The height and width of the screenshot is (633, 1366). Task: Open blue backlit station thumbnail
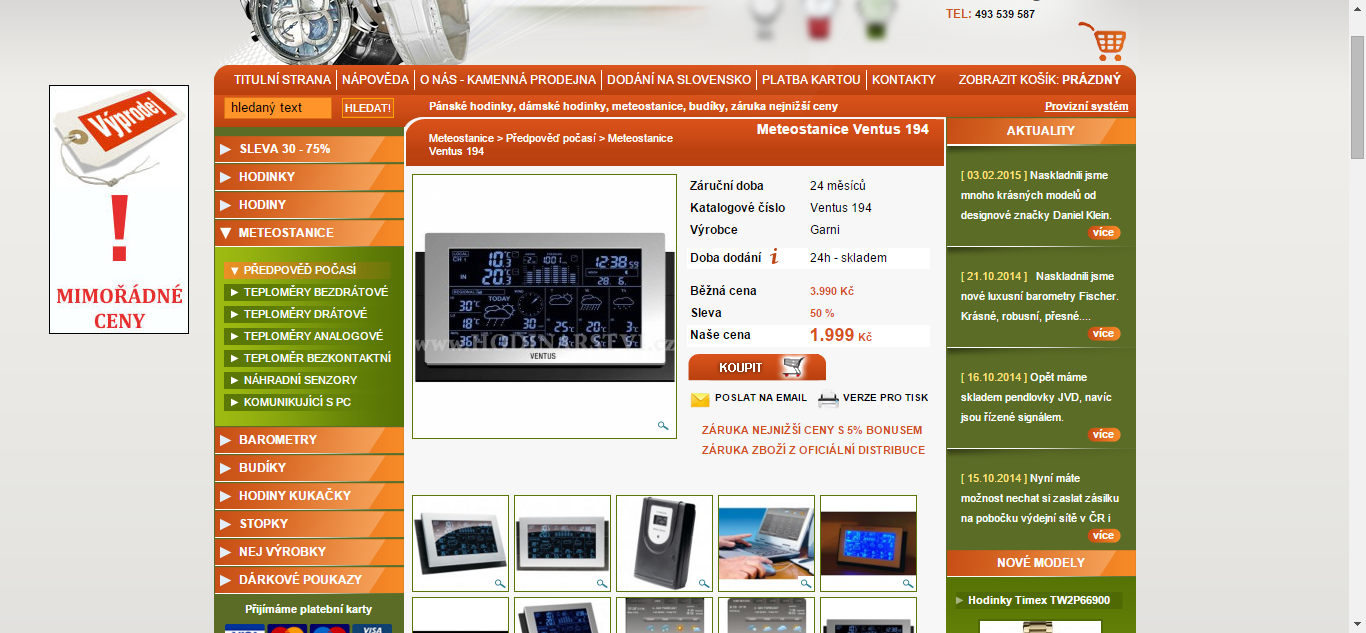(x=868, y=543)
